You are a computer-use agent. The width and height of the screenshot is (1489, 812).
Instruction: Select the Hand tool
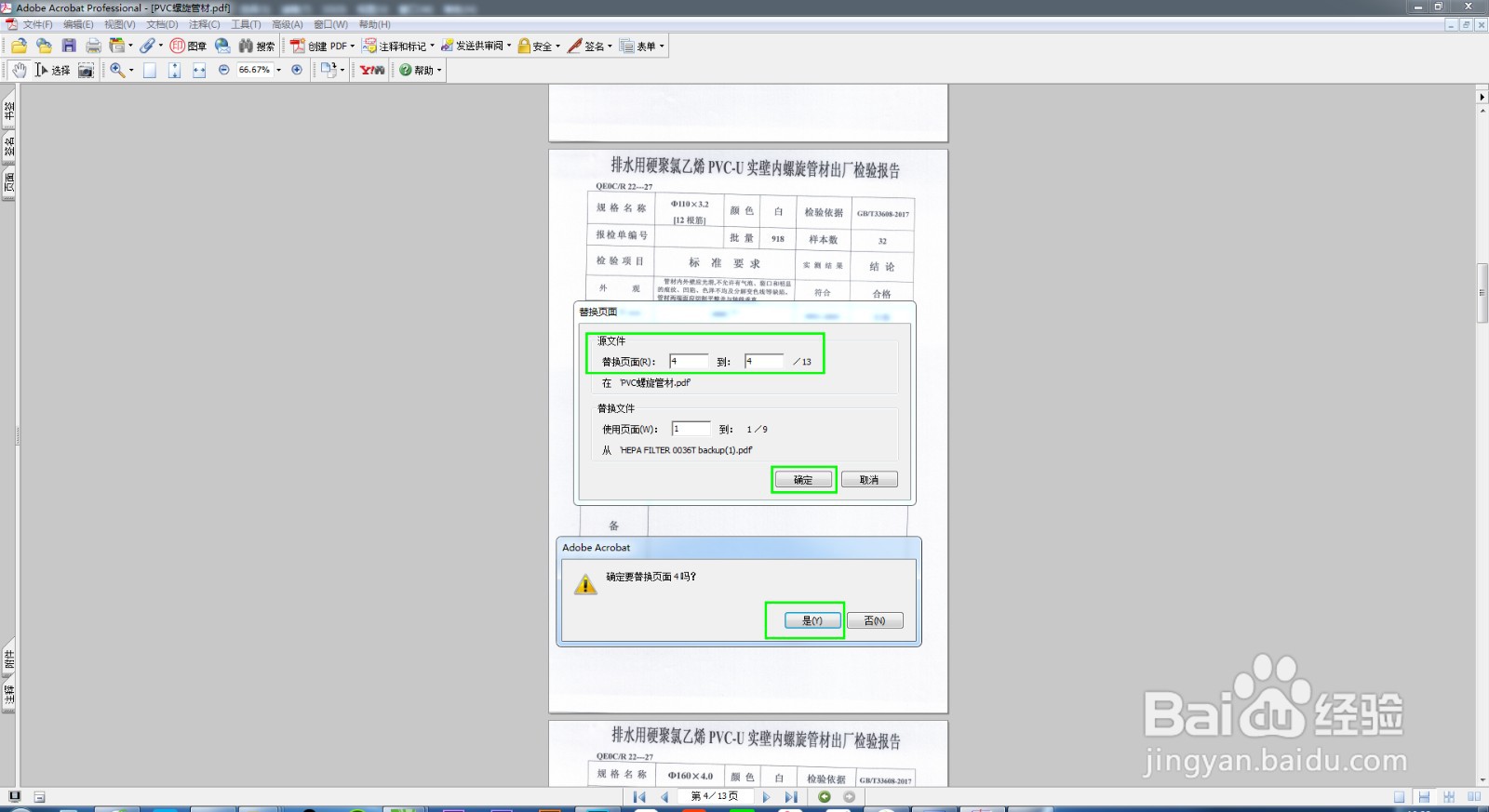click(20, 70)
